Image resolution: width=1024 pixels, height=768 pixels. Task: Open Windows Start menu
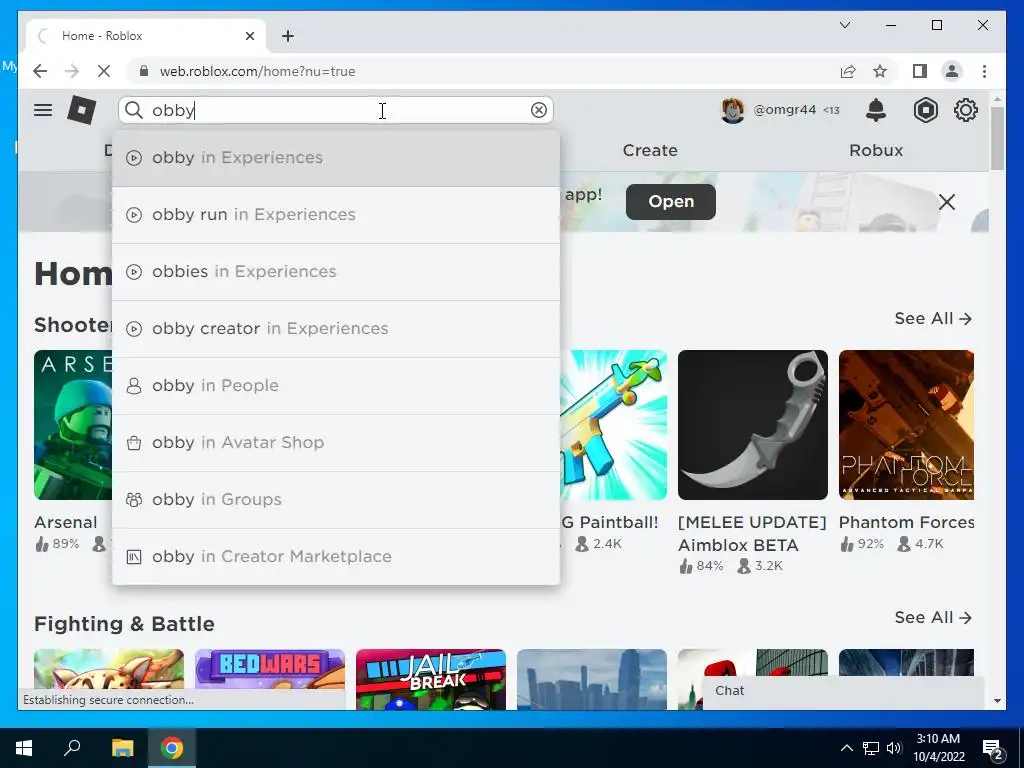point(24,748)
